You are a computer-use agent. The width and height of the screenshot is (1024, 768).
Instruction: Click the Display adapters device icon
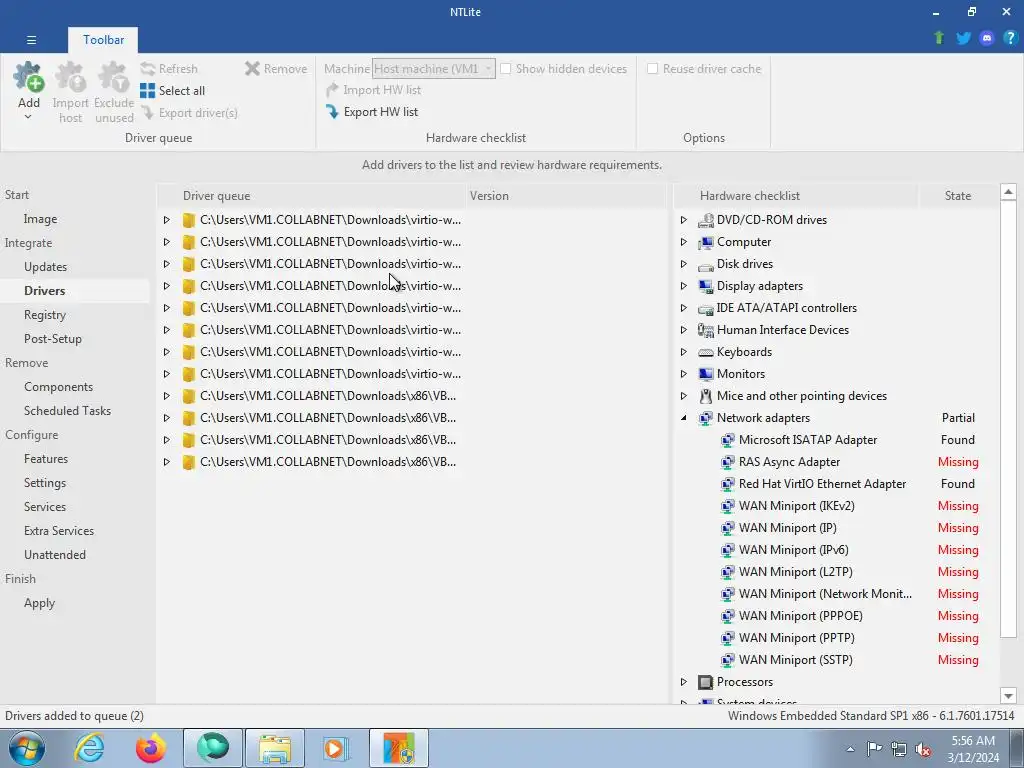point(705,286)
